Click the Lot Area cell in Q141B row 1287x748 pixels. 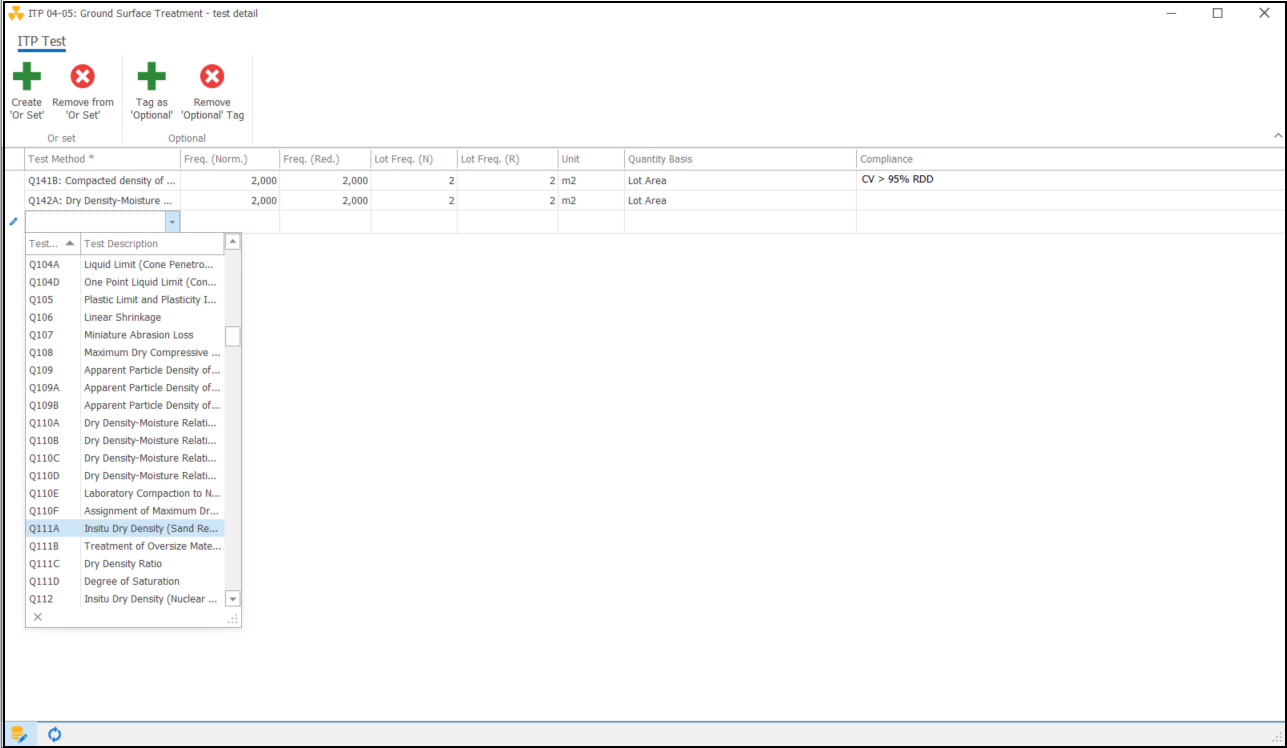(740, 181)
